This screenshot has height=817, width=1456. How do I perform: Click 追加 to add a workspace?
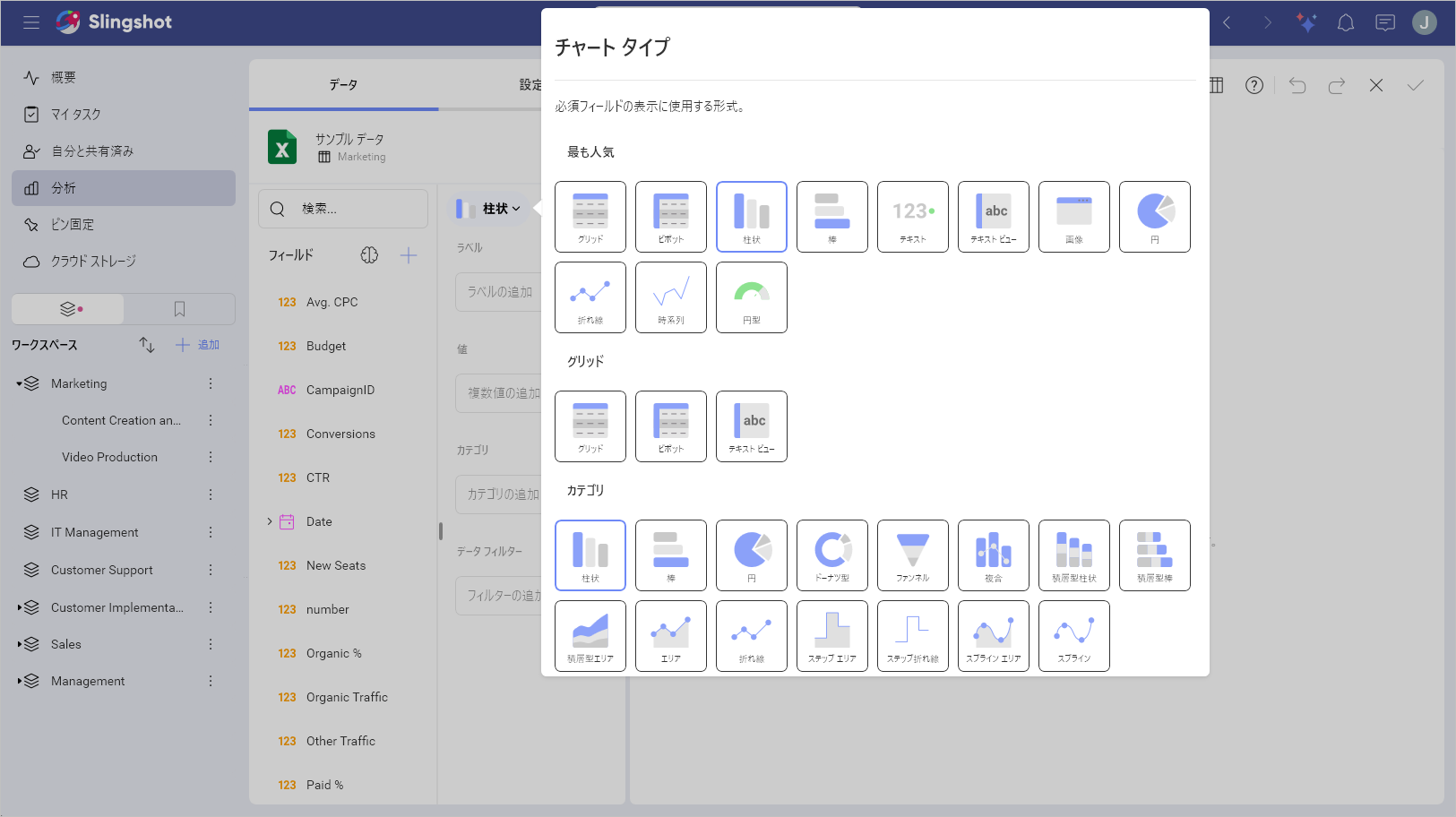click(197, 345)
